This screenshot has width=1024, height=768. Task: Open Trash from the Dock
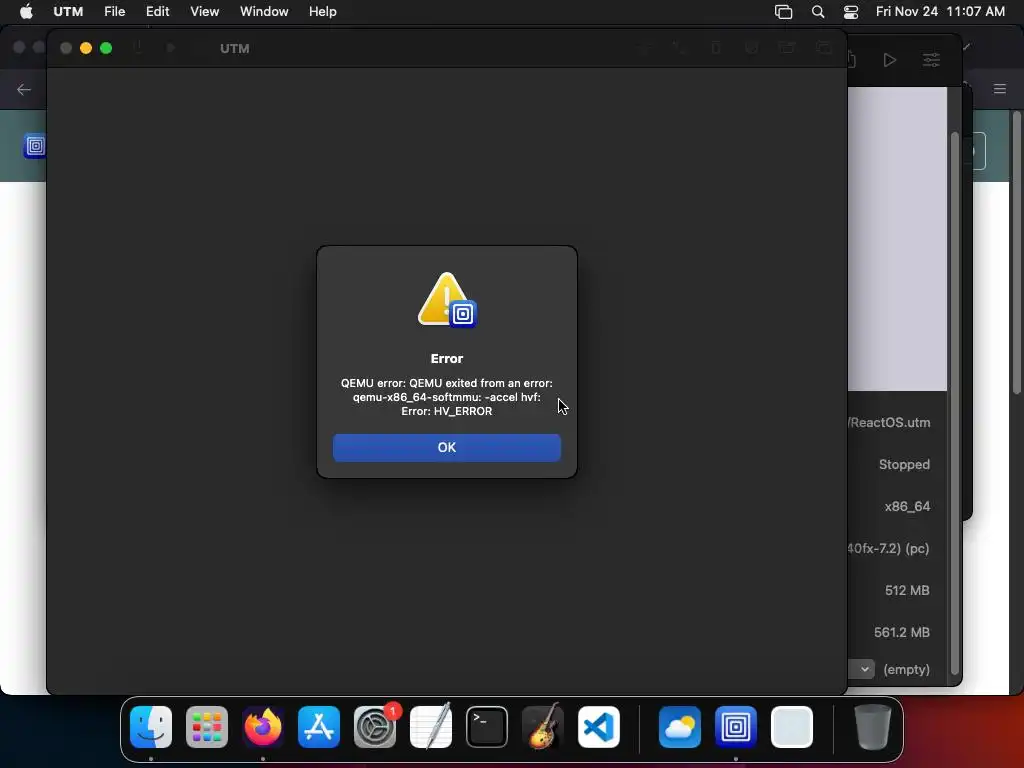872,727
